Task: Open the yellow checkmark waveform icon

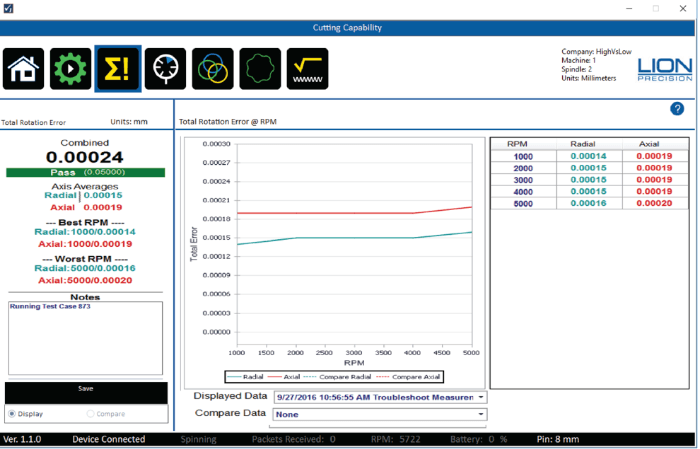Action: (x=307, y=69)
